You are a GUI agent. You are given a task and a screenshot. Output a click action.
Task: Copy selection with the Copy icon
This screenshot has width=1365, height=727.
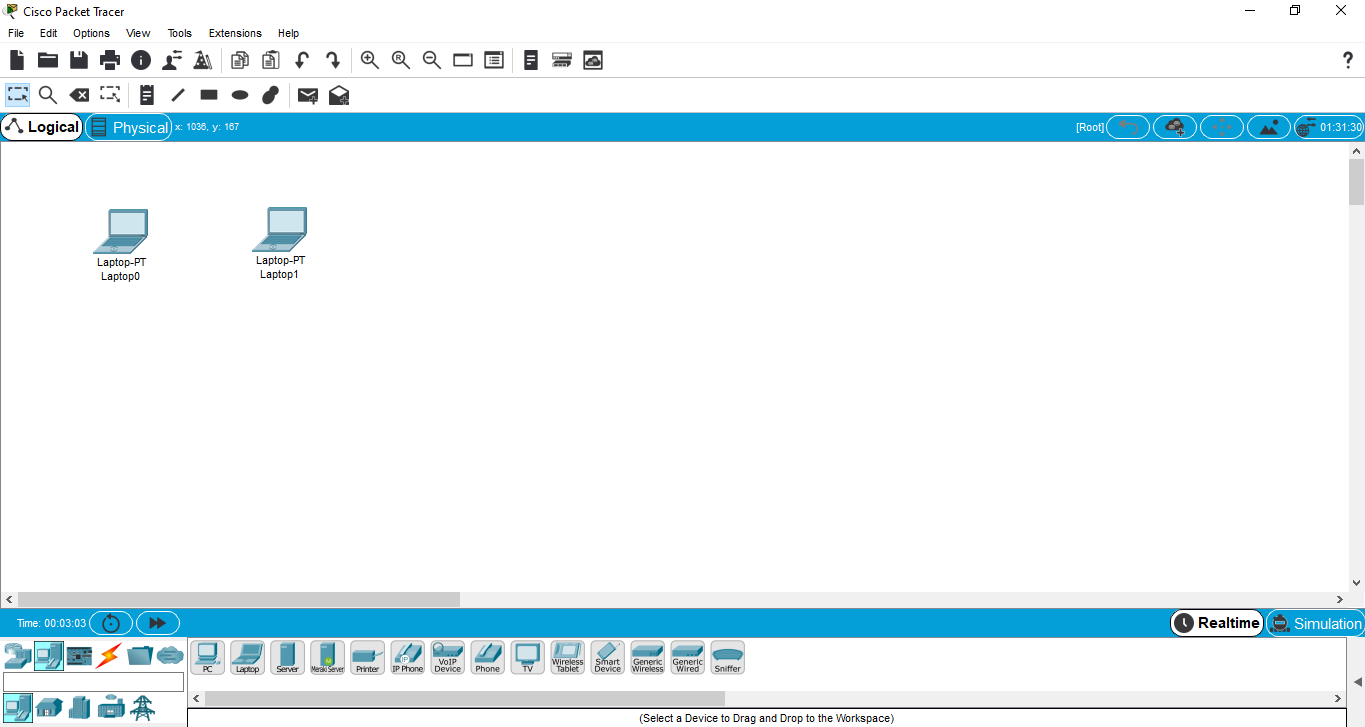[x=240, y=60]
